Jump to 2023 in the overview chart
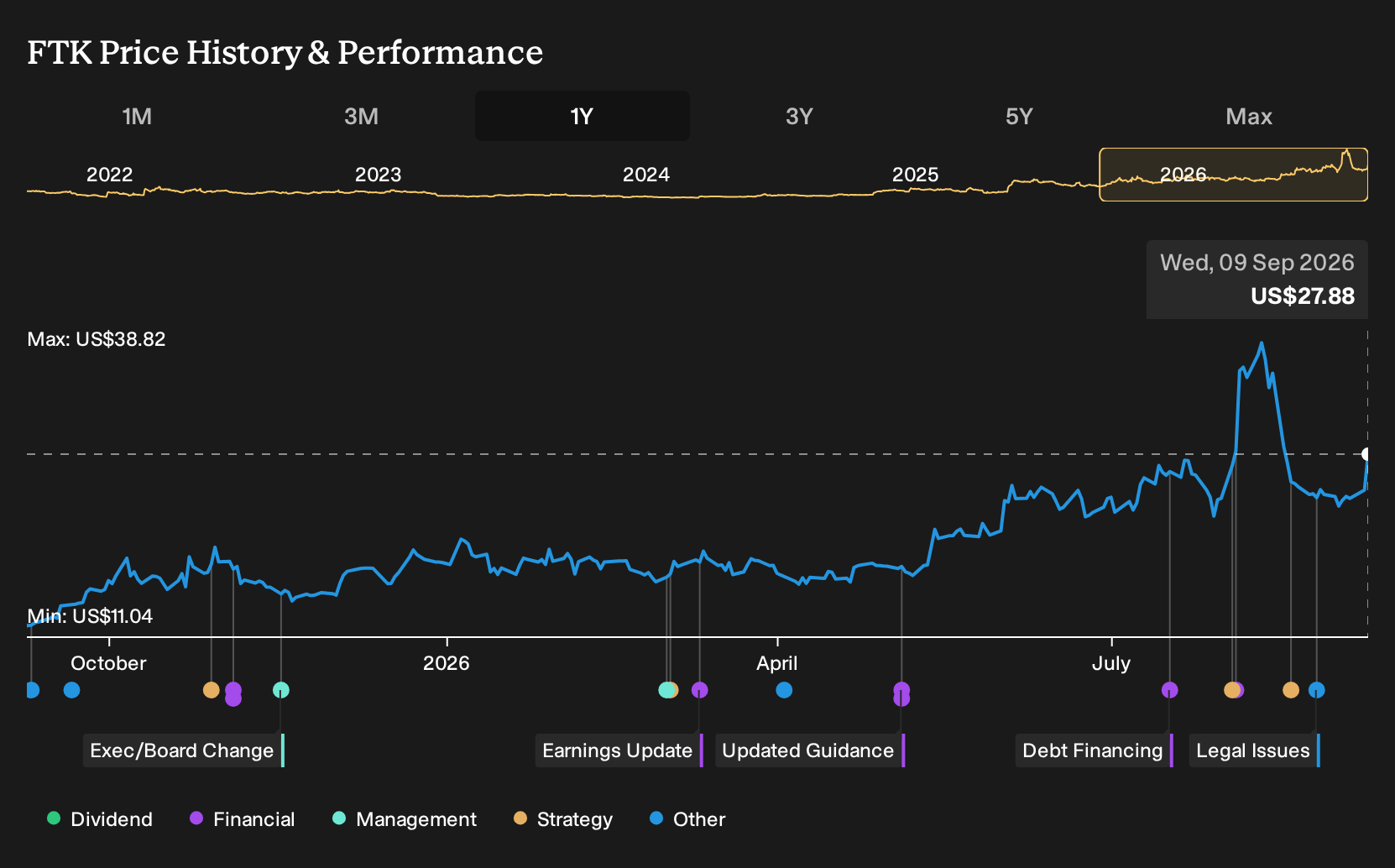Image resolution: width=1395 pixels, height=868 pixels. [378, 175]
